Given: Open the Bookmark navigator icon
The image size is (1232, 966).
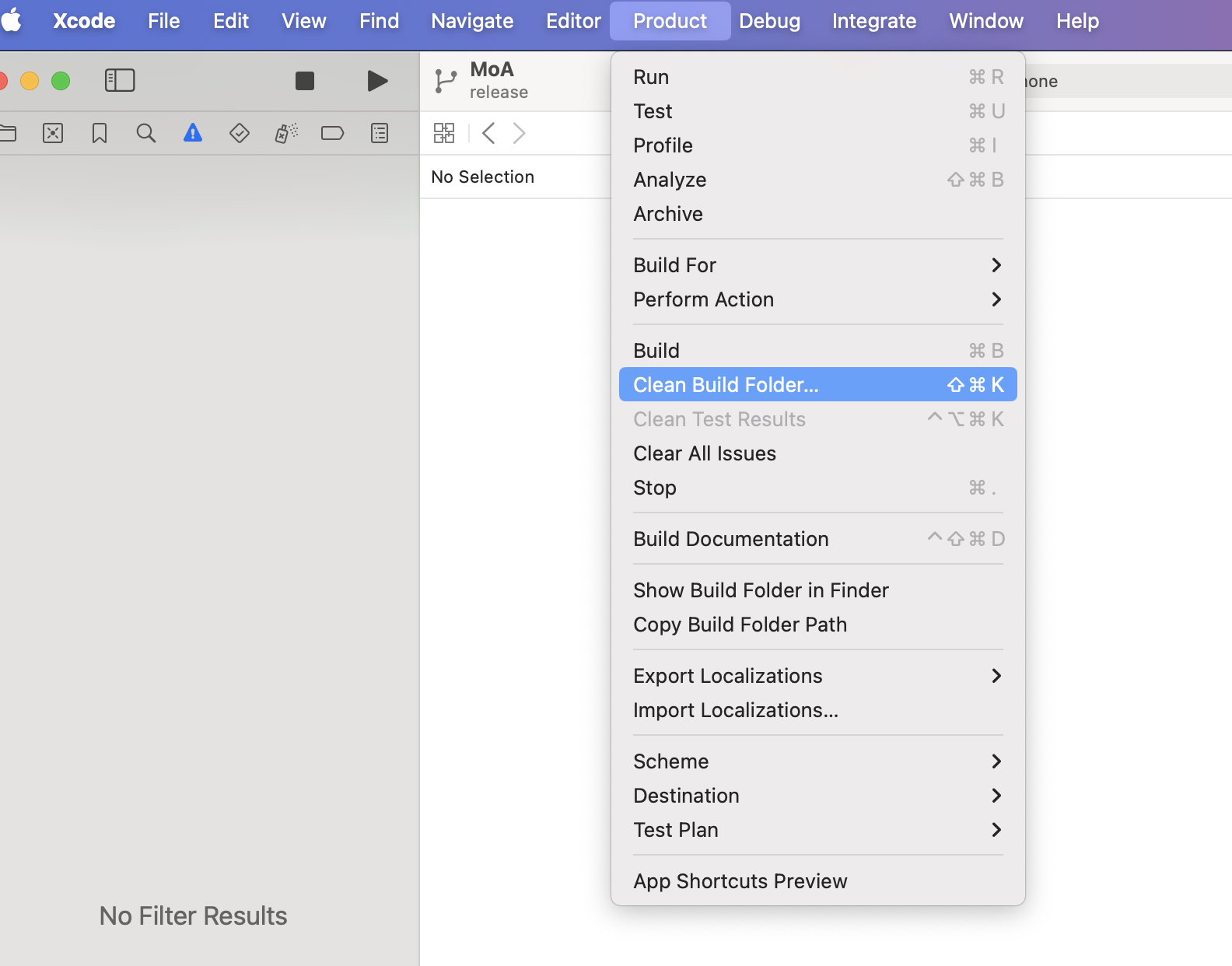Looking at the screenshot, I should coord(100,134).
